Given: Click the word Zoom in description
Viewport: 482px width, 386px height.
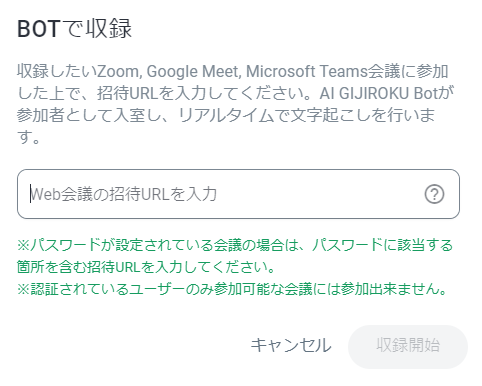Looking at the screenshot, I should (x=118, y=71).
